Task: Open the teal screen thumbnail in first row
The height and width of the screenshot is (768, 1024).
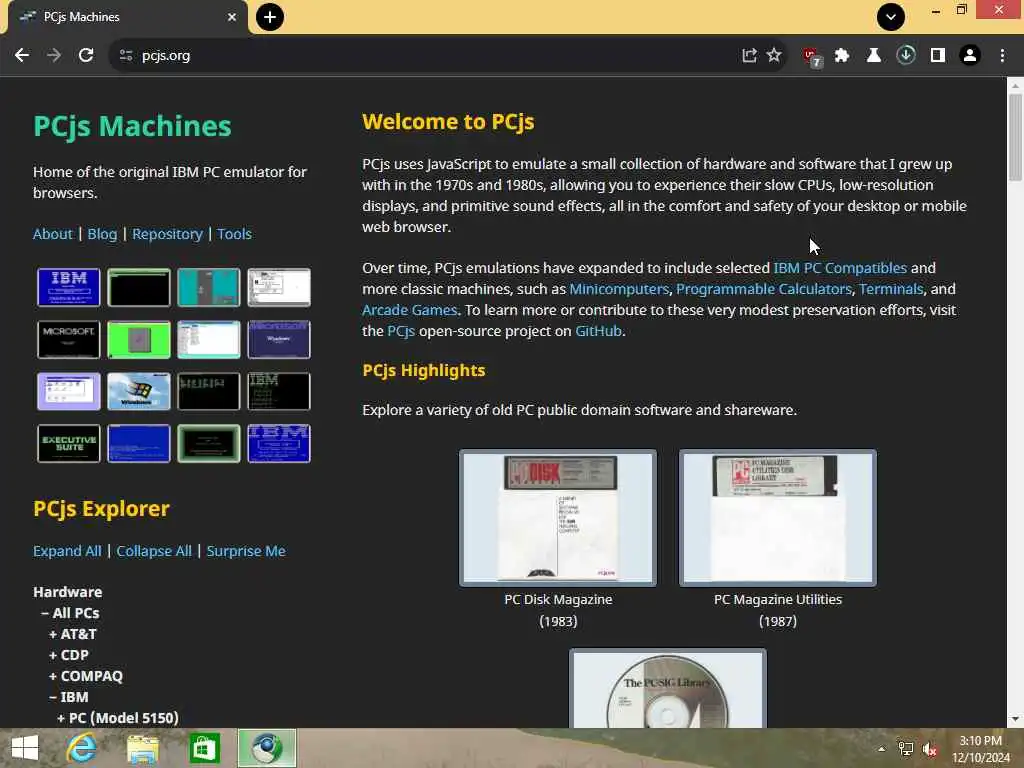Action: click(x=208, y=287)
